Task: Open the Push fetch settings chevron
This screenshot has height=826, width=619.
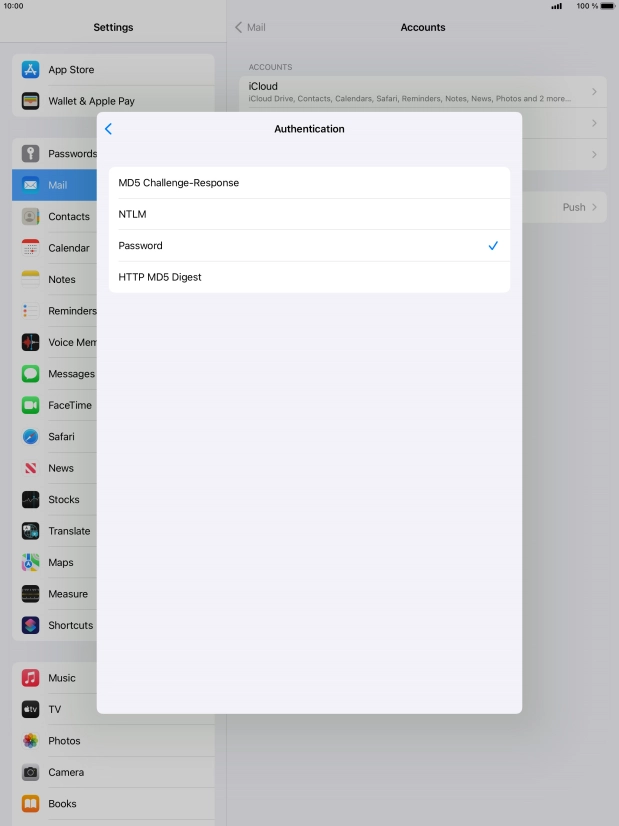Action: (x=594, y=207)
